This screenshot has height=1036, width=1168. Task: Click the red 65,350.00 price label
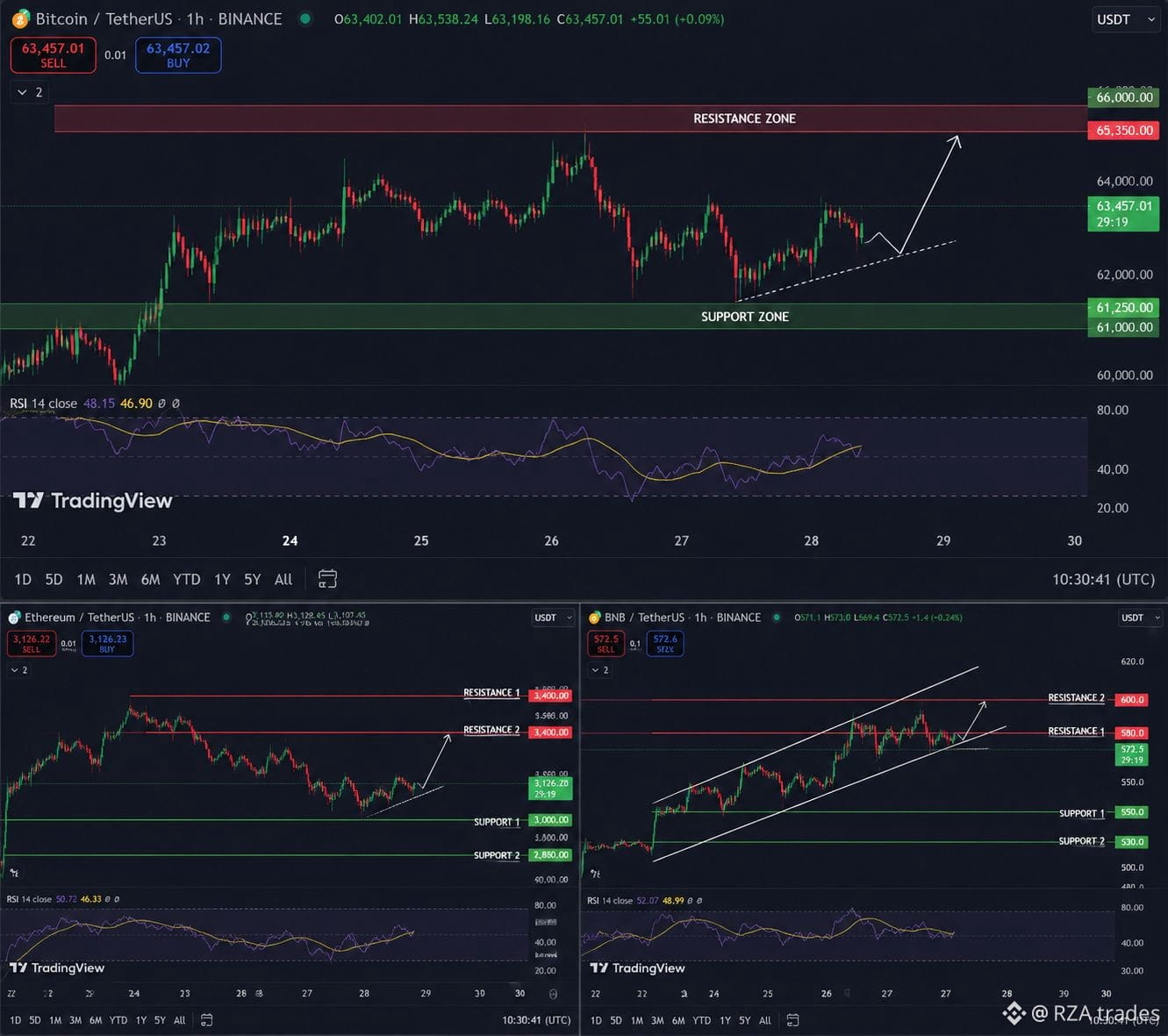[1124, 130]
